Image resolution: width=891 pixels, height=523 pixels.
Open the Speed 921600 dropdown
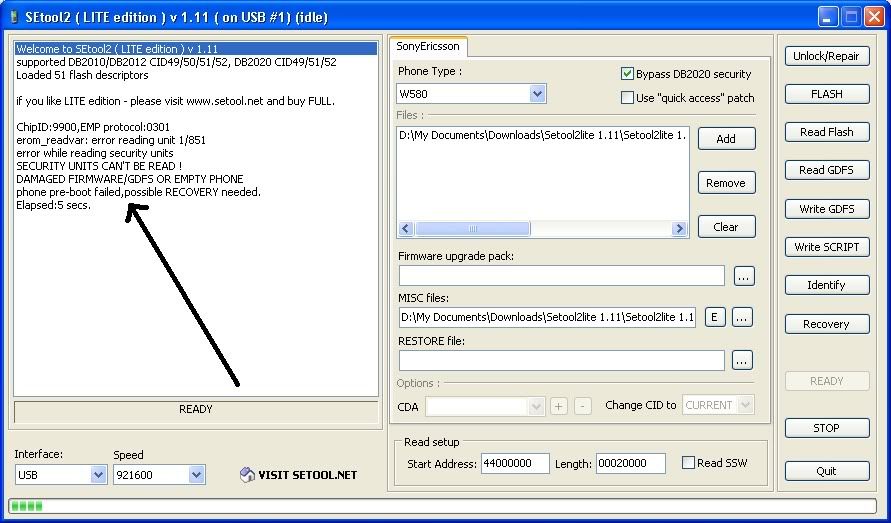tap(197, 475)
